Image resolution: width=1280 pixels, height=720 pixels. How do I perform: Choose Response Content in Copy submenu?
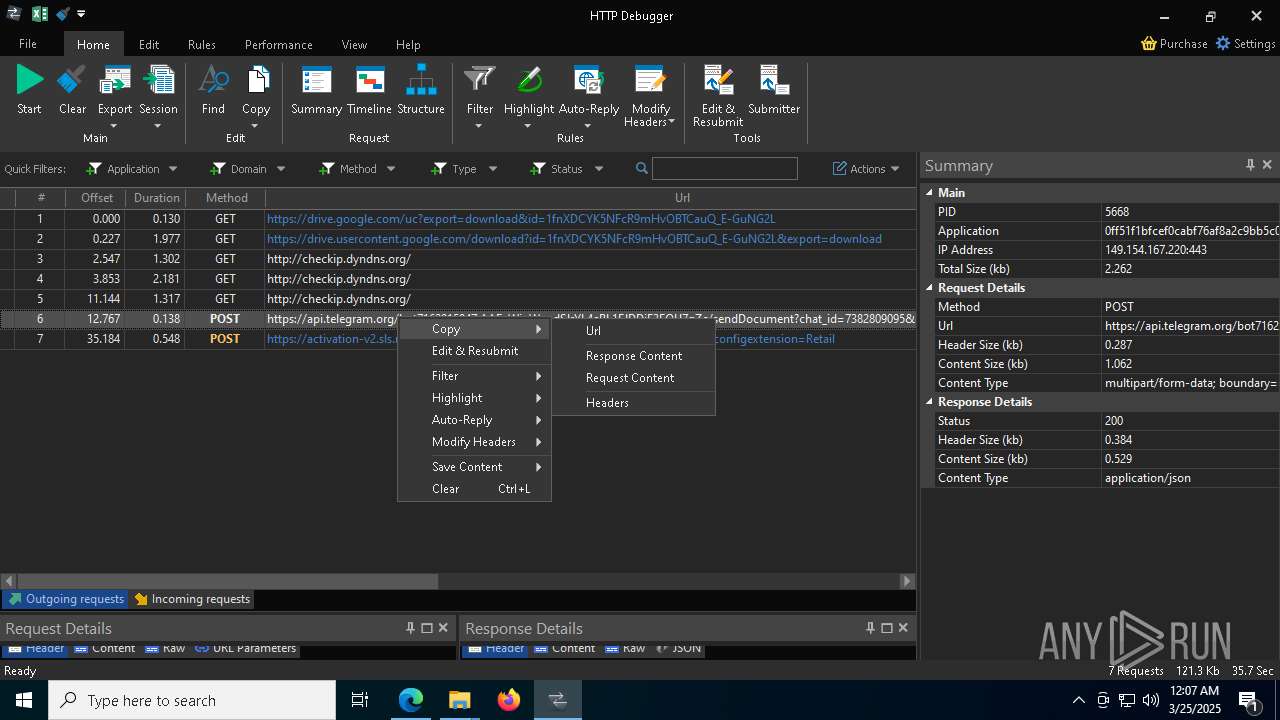tap(634, 356)
